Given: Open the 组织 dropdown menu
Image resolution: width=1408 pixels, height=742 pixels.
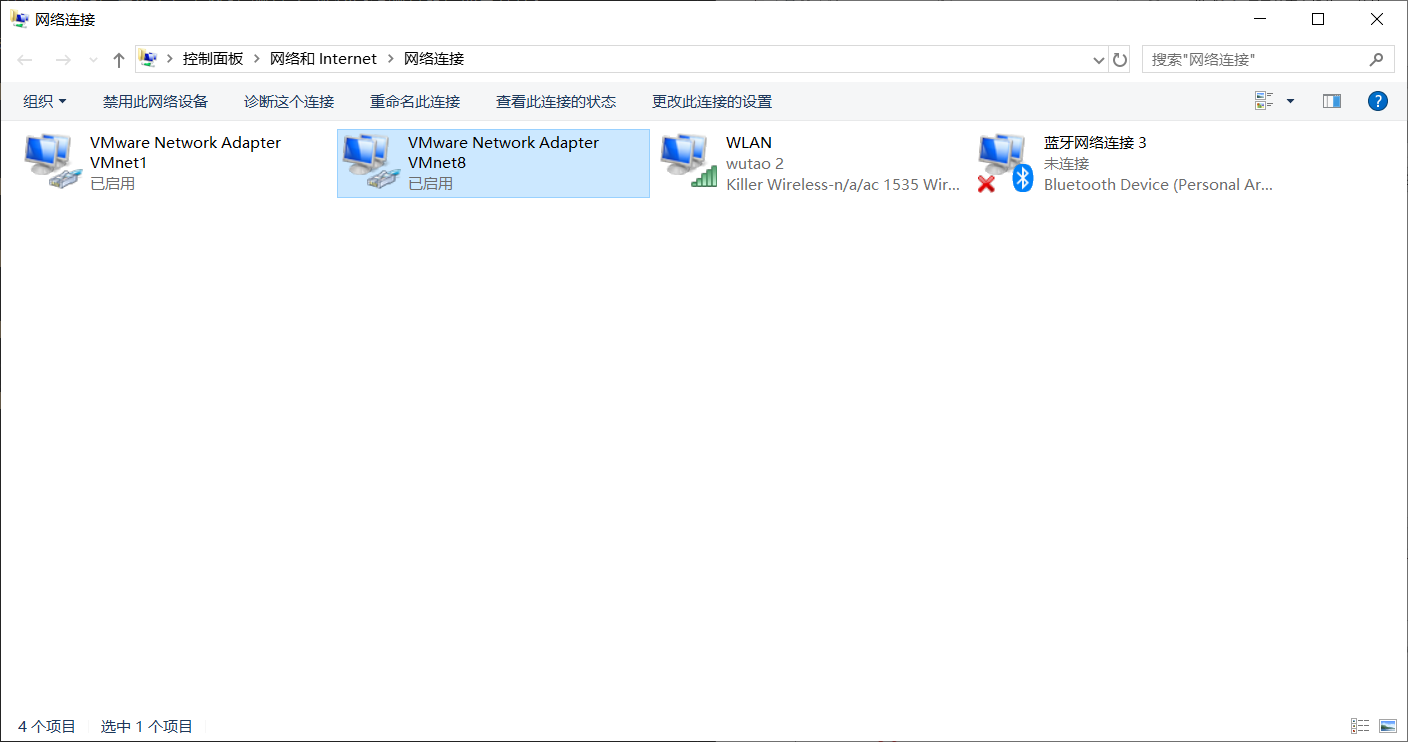Looking at the screenshot, I should pos(45,101).
